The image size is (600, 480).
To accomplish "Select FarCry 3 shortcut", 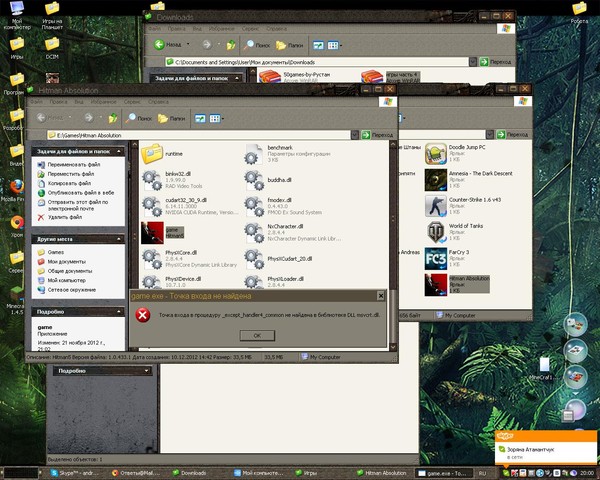I will [x=447, y=259].
